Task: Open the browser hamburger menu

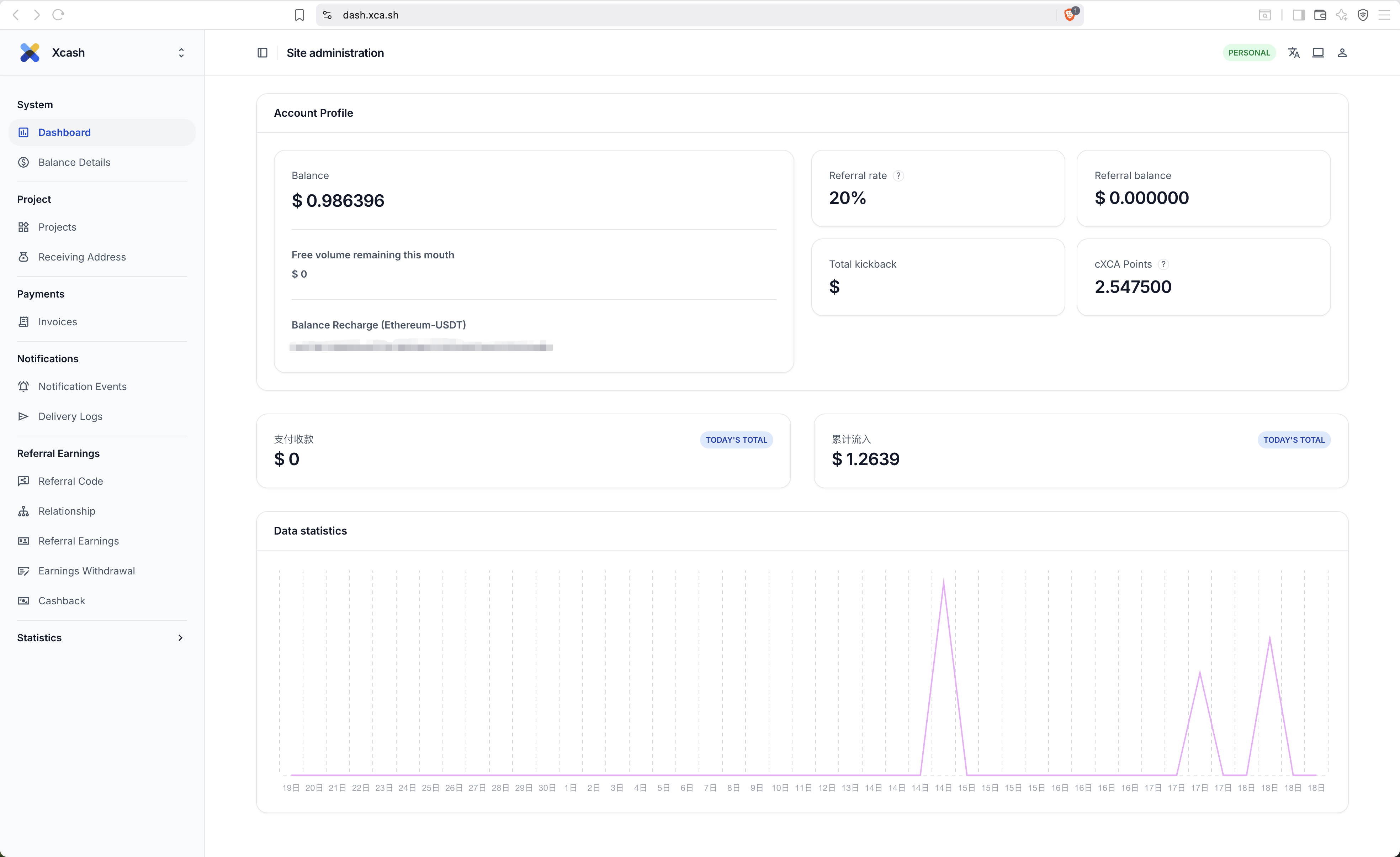Action: pos(1384,15)
